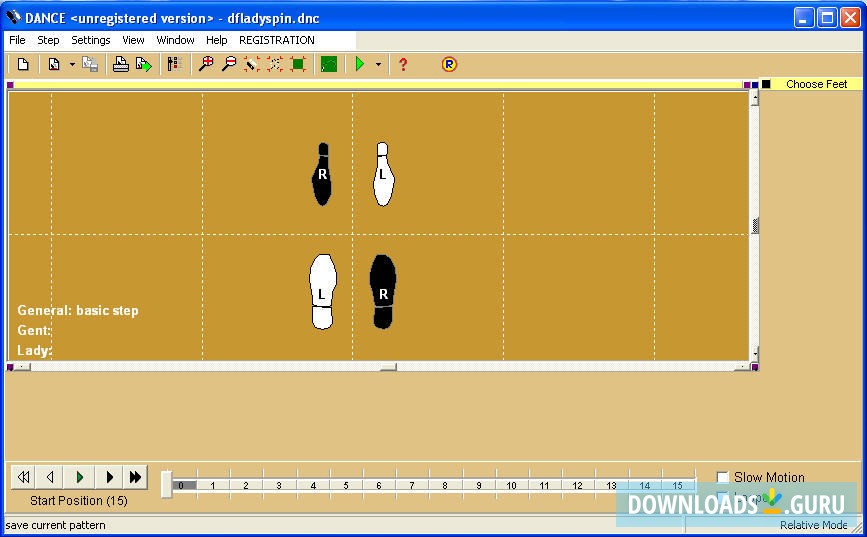Viewport: 867px width, 537px height.
Task: Click the 'Start Position (15)' label
Action: [79, 500]
